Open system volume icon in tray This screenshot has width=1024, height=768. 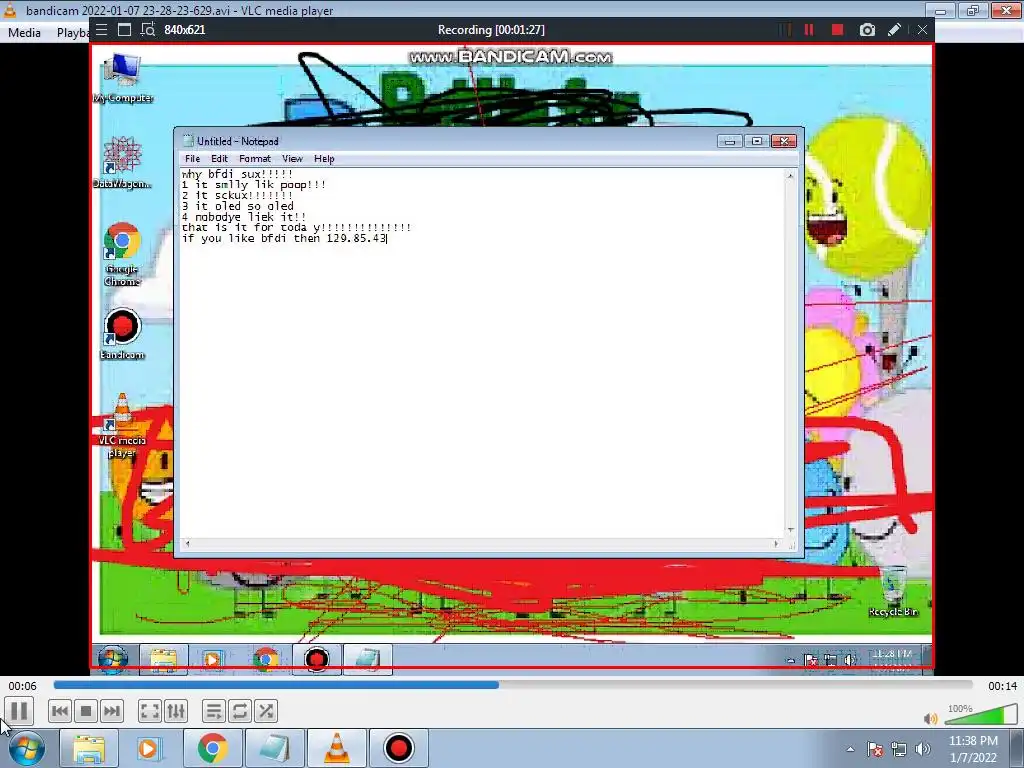pos(922,749)
